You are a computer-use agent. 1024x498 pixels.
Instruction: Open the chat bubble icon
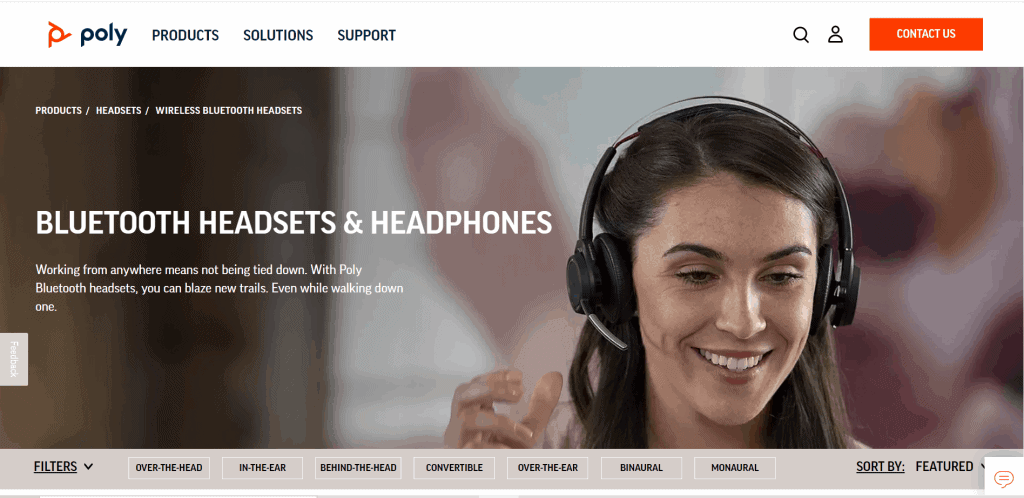tap(1003, 479)
